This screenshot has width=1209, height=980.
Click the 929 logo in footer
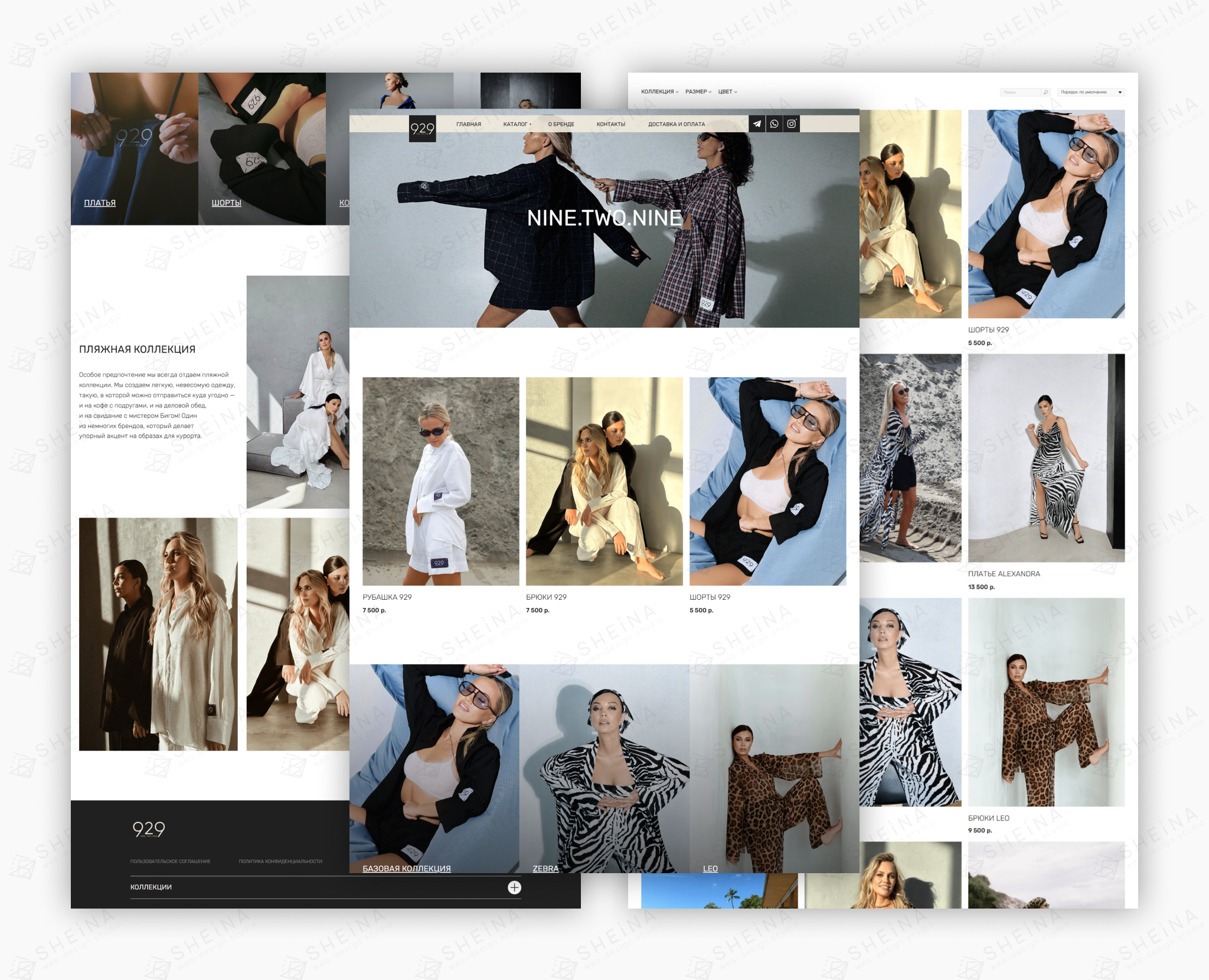[148, 829]
